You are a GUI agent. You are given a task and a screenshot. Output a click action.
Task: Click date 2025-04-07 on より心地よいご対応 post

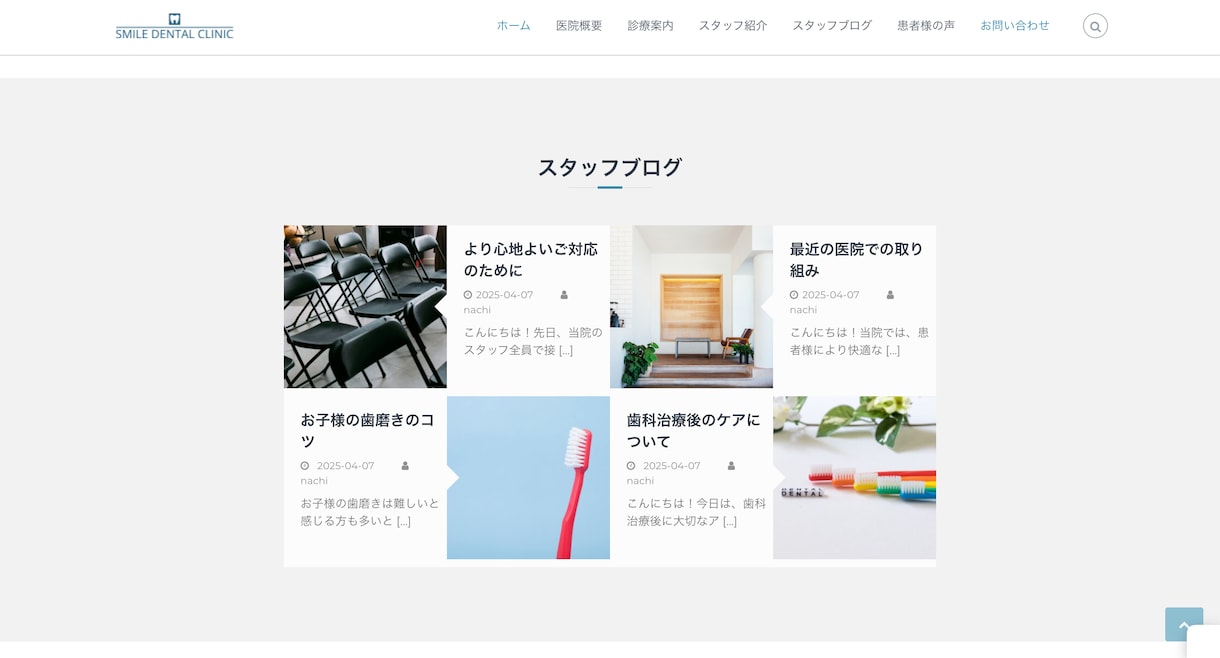[x=504, y=295]
